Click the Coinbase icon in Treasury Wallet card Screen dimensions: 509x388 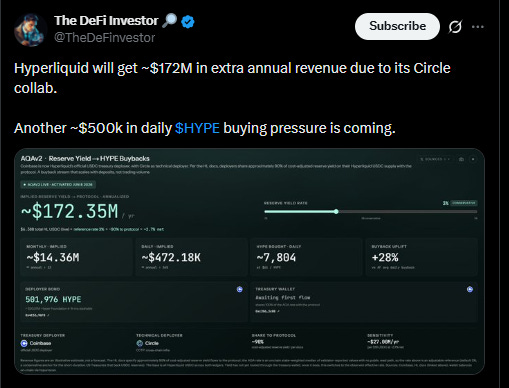470,289
